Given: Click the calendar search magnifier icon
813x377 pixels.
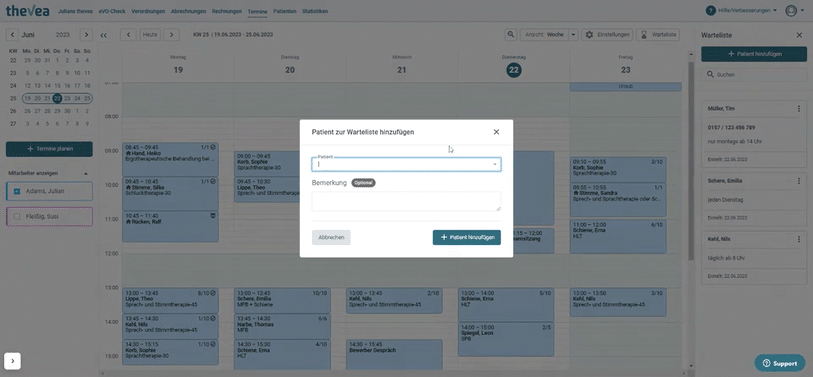Looking at the screenshot, I should pyautogui.click(x=511, y=35).
